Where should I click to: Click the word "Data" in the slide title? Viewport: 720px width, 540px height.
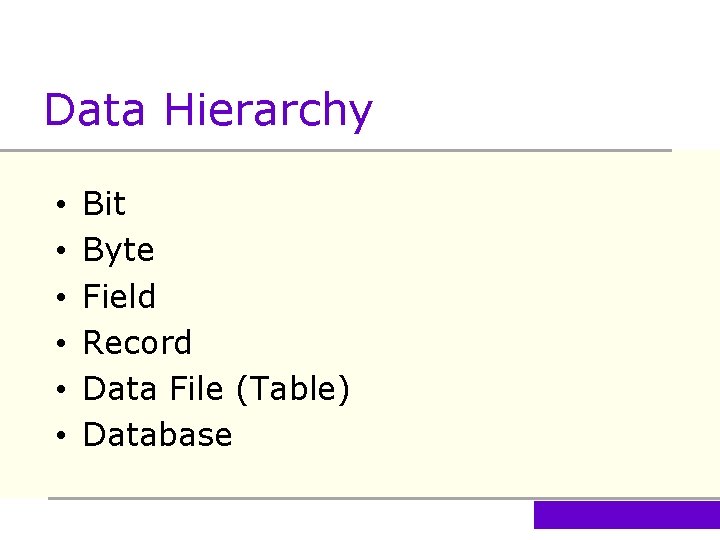[95, 109]
